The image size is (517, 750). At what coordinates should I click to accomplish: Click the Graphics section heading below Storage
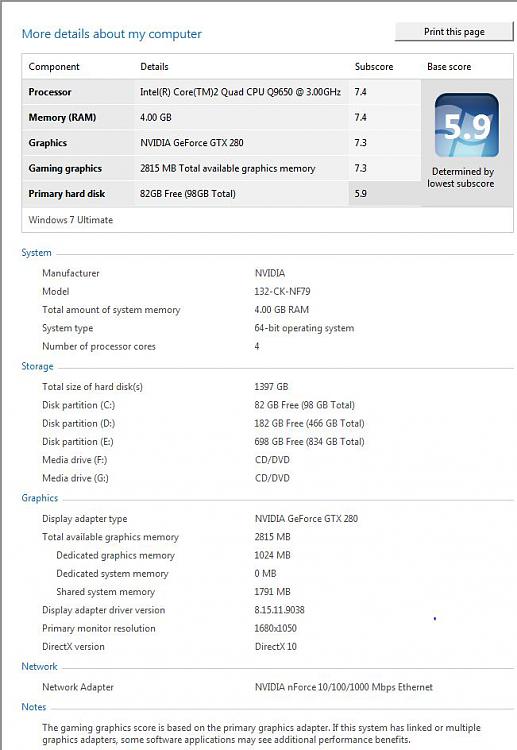(x=40, y=498)
